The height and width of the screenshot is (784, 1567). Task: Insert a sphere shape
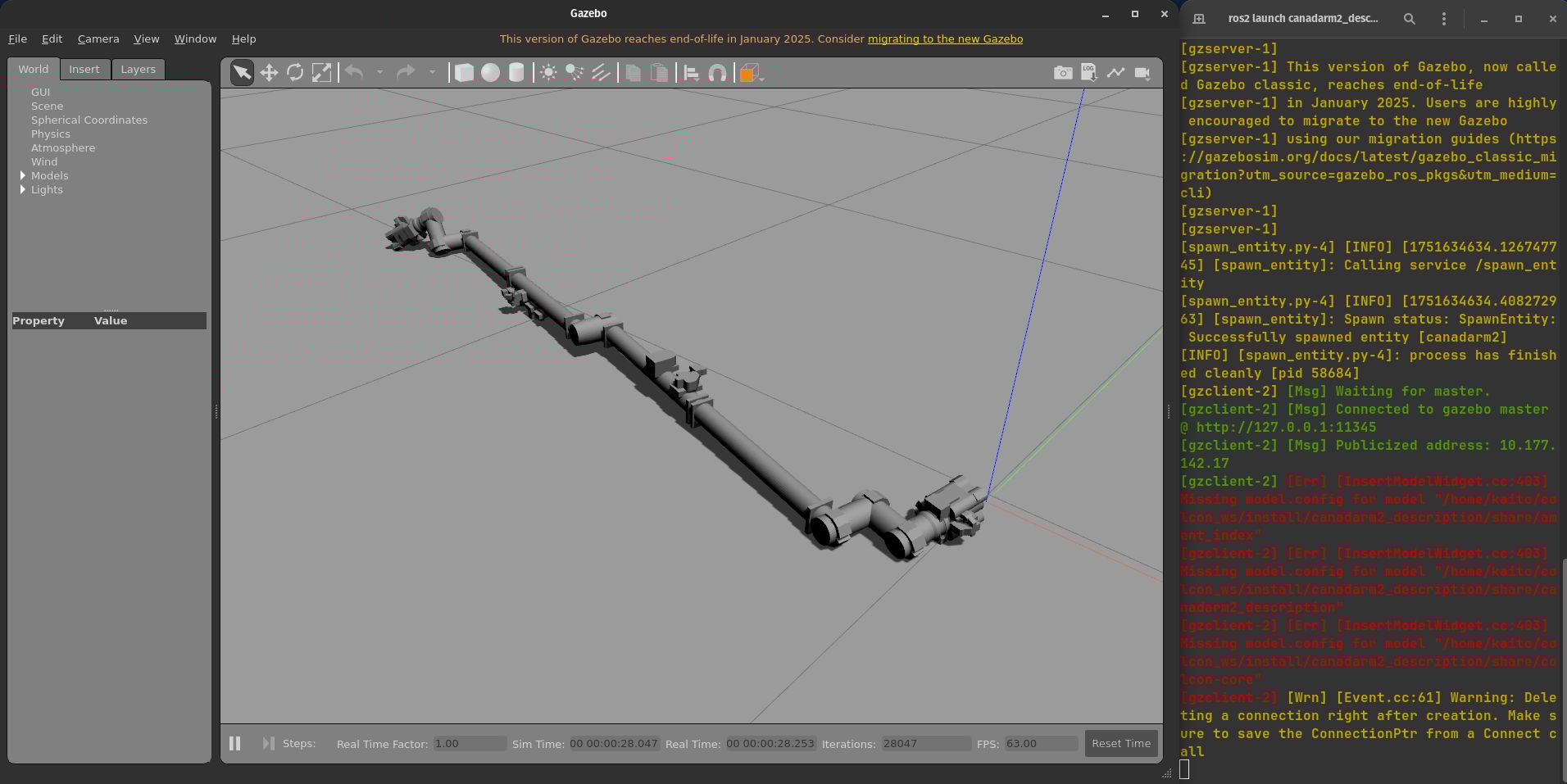(x=490, y=73)
